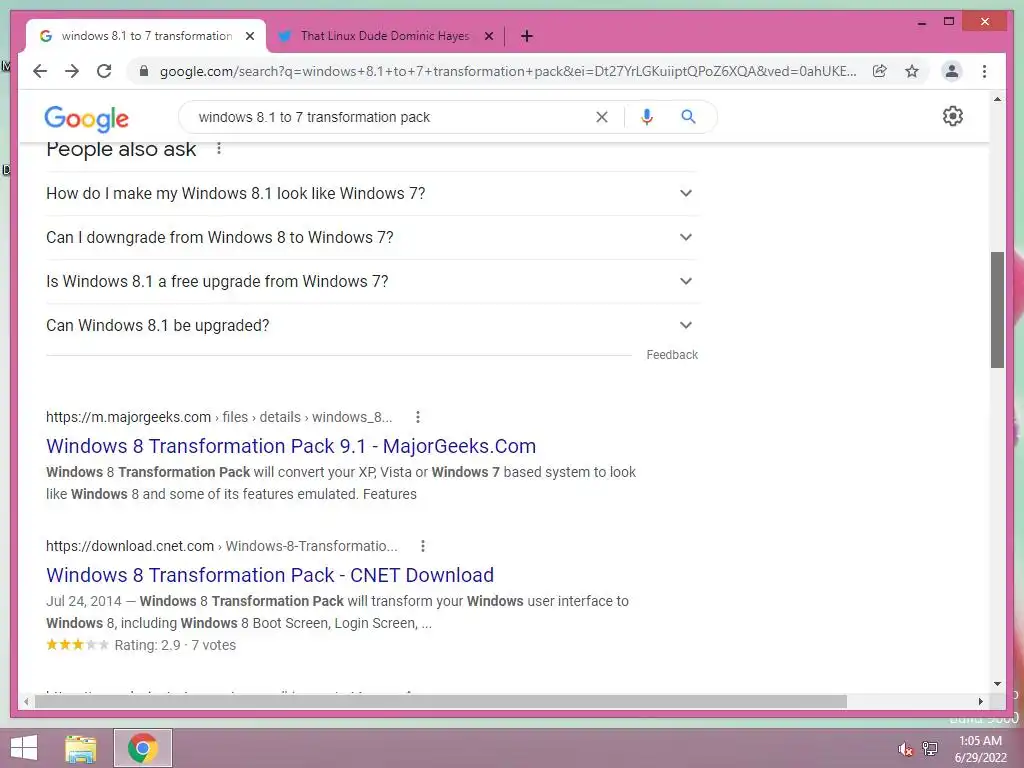Expand Can Windows 8.1 be upgraded question
1024x768 pixels.
pos(372,325)
